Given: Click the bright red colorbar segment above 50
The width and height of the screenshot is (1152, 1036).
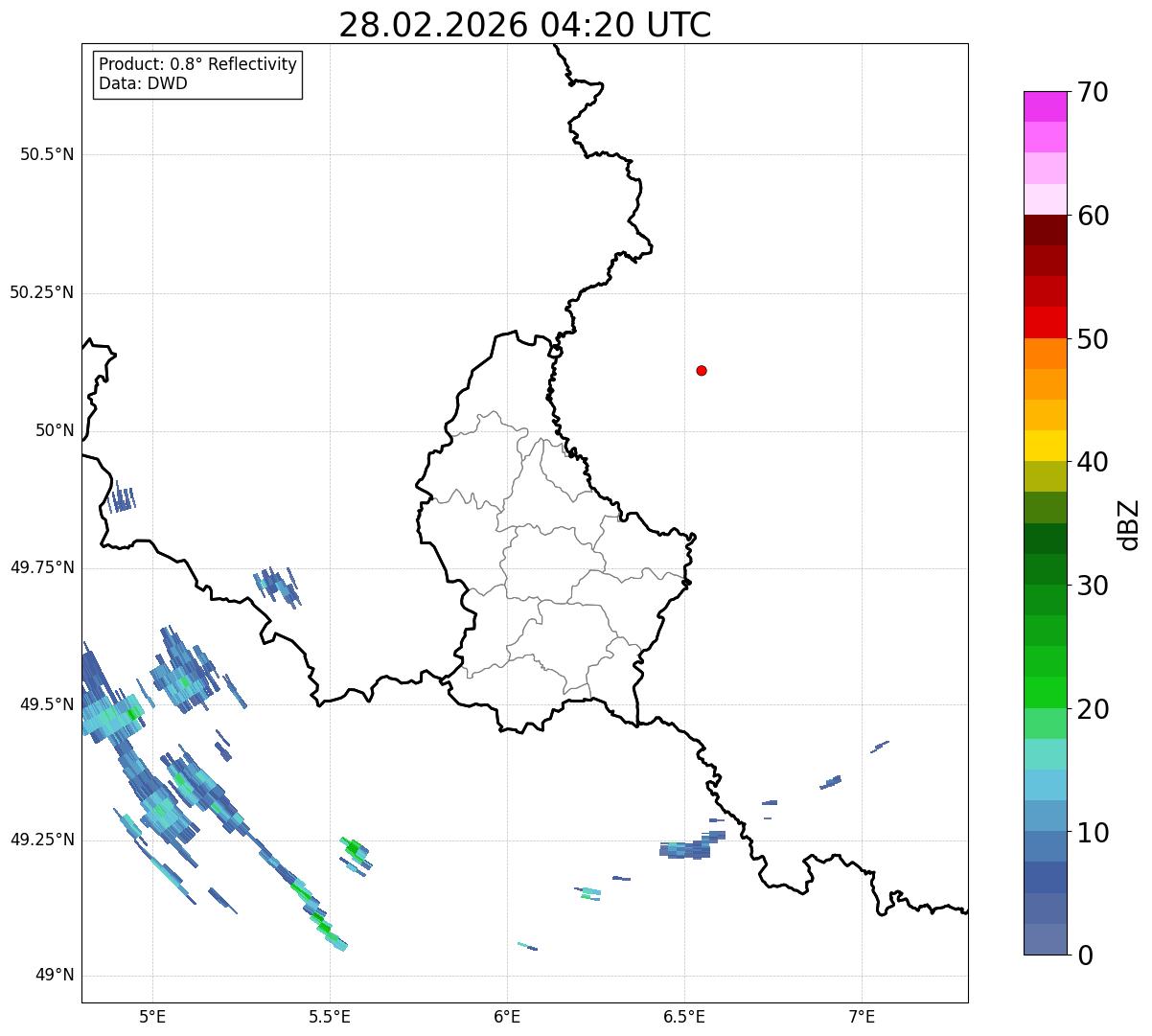Looking at the screenshot, I should click(x=1046, y=322).
